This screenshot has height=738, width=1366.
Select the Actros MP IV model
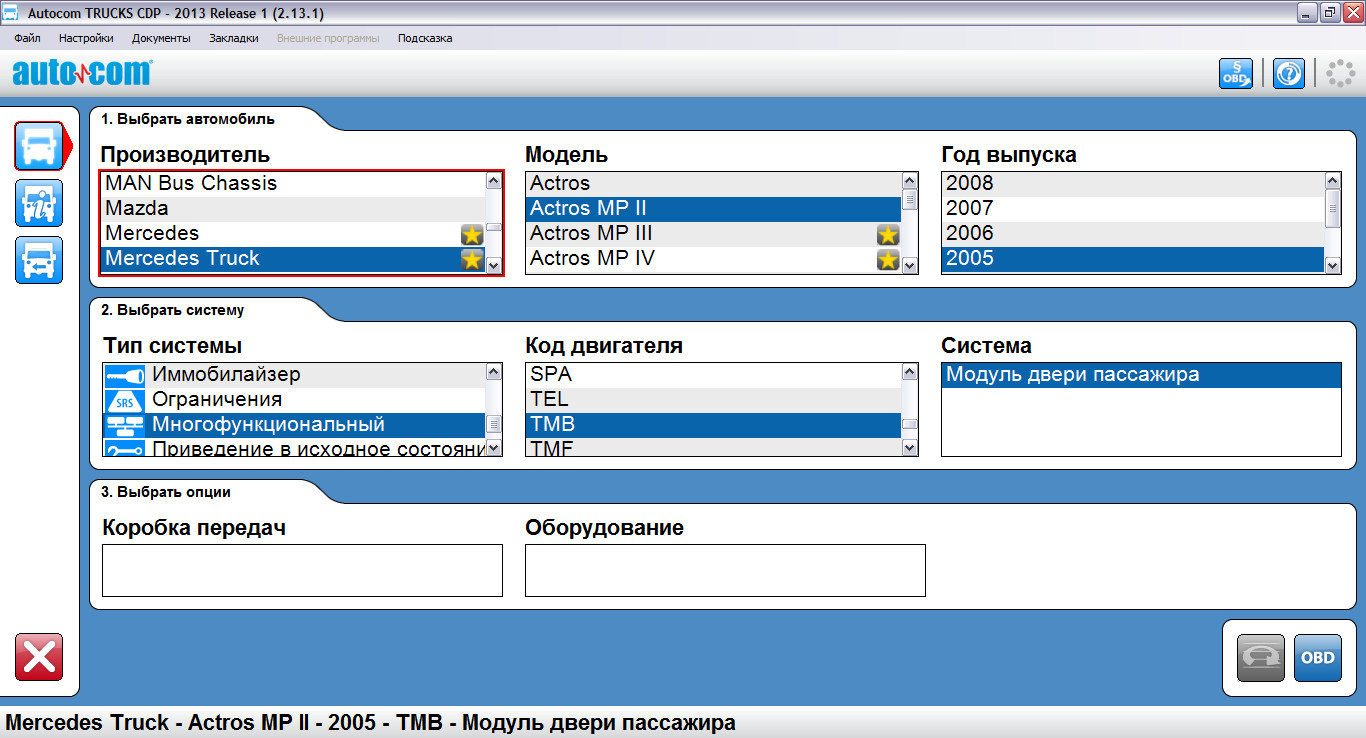(x=713, y=258)
